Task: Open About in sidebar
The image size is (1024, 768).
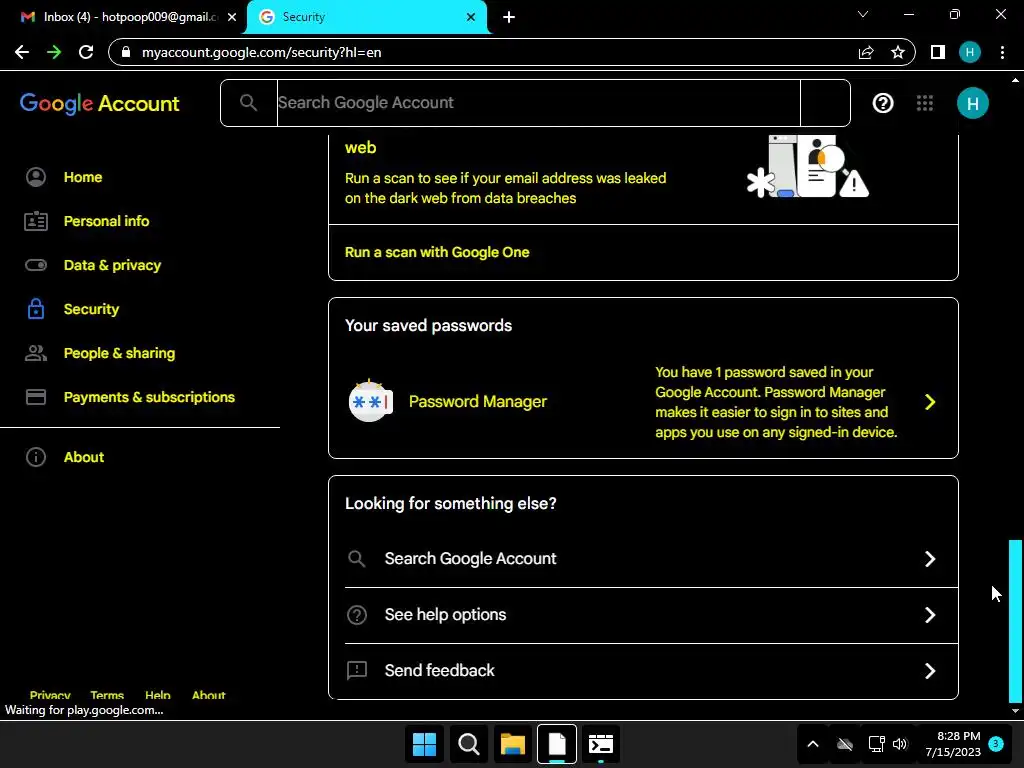Action: [84, 457]
